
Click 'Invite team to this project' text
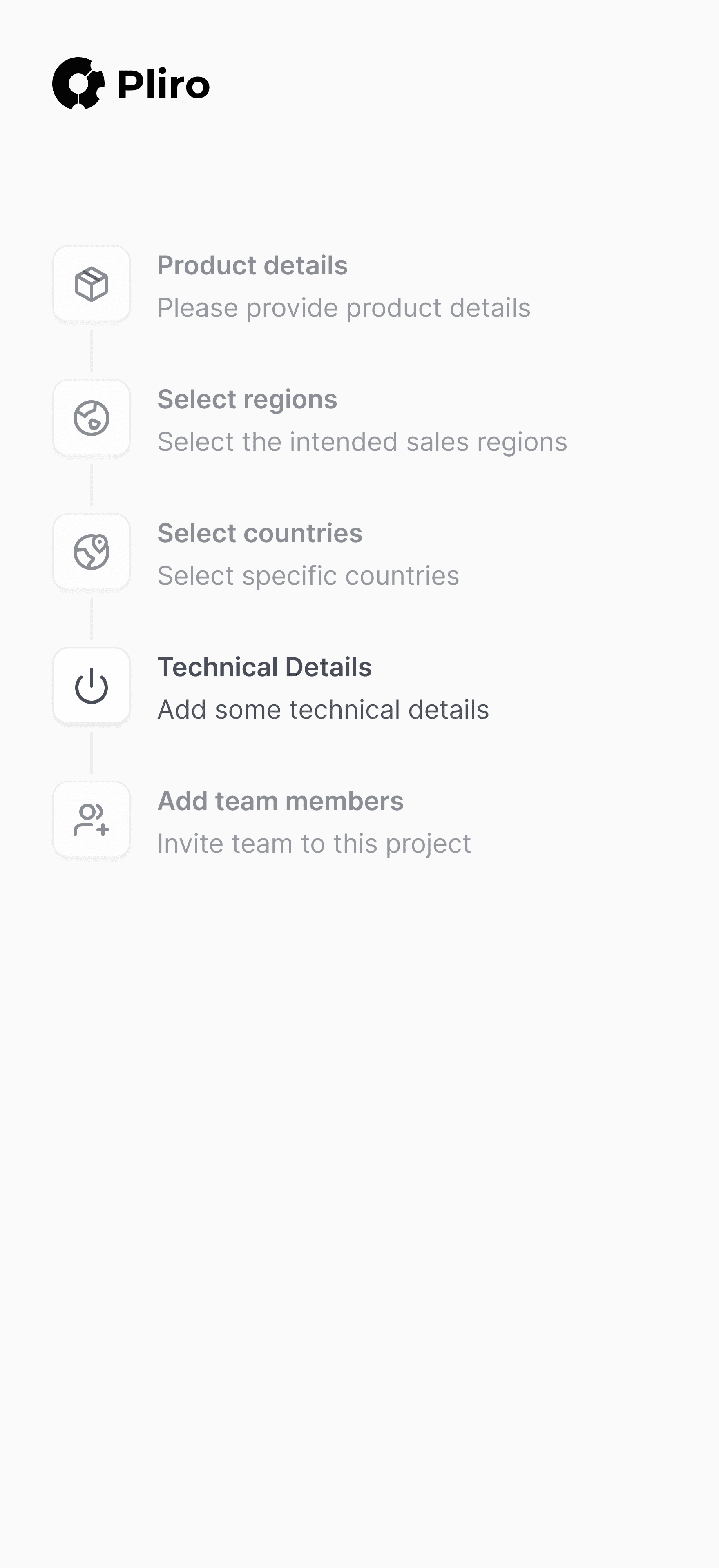click(x=314, y=844)
